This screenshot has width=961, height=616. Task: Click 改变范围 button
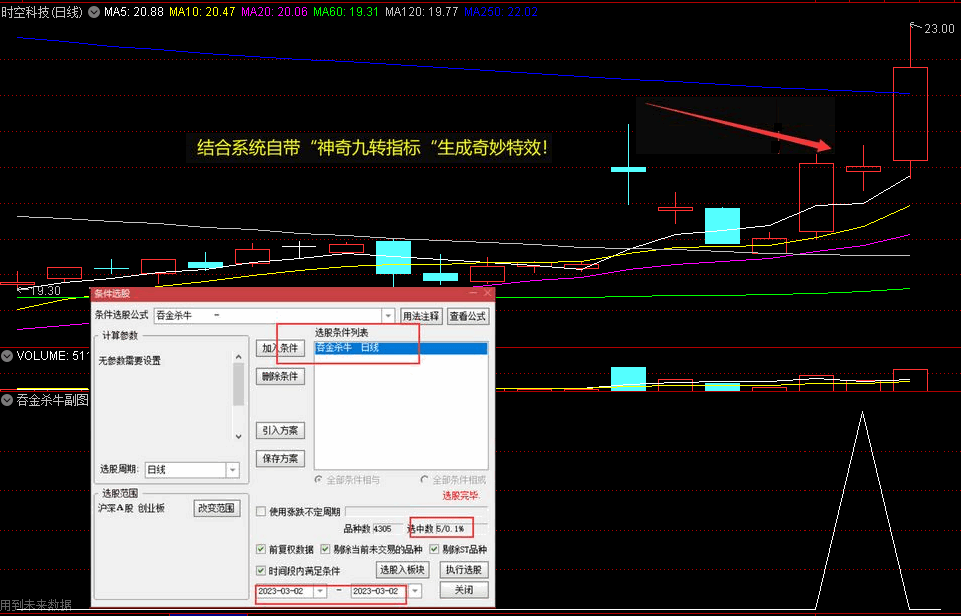tap(216, 508)
